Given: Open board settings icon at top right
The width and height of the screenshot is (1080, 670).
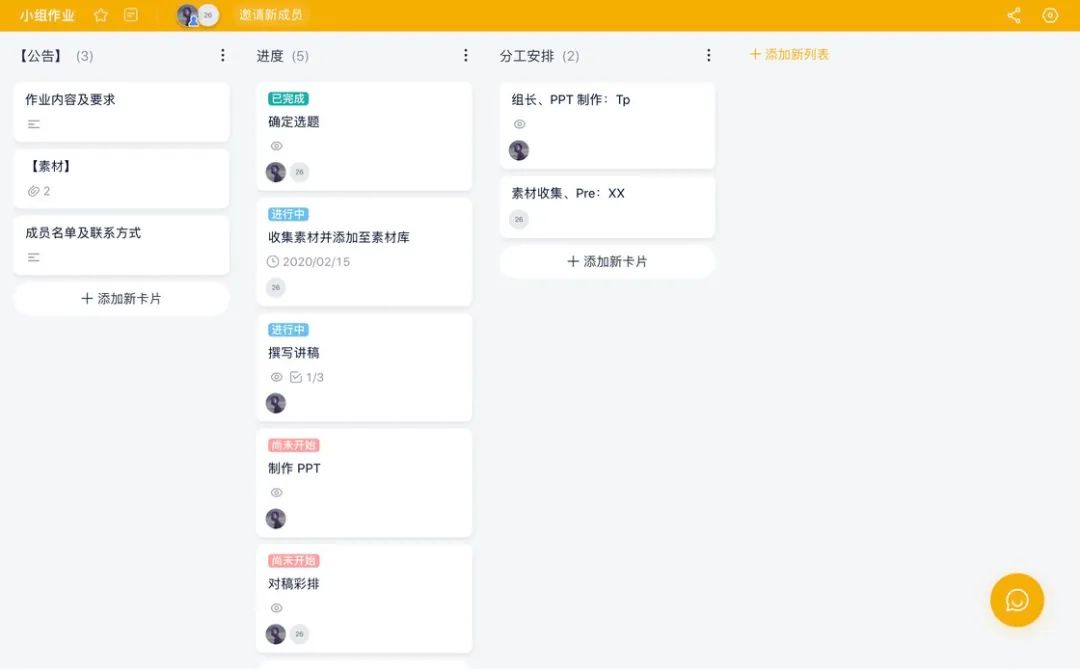Looking at the screenshot, I should tap(1050, 16).
